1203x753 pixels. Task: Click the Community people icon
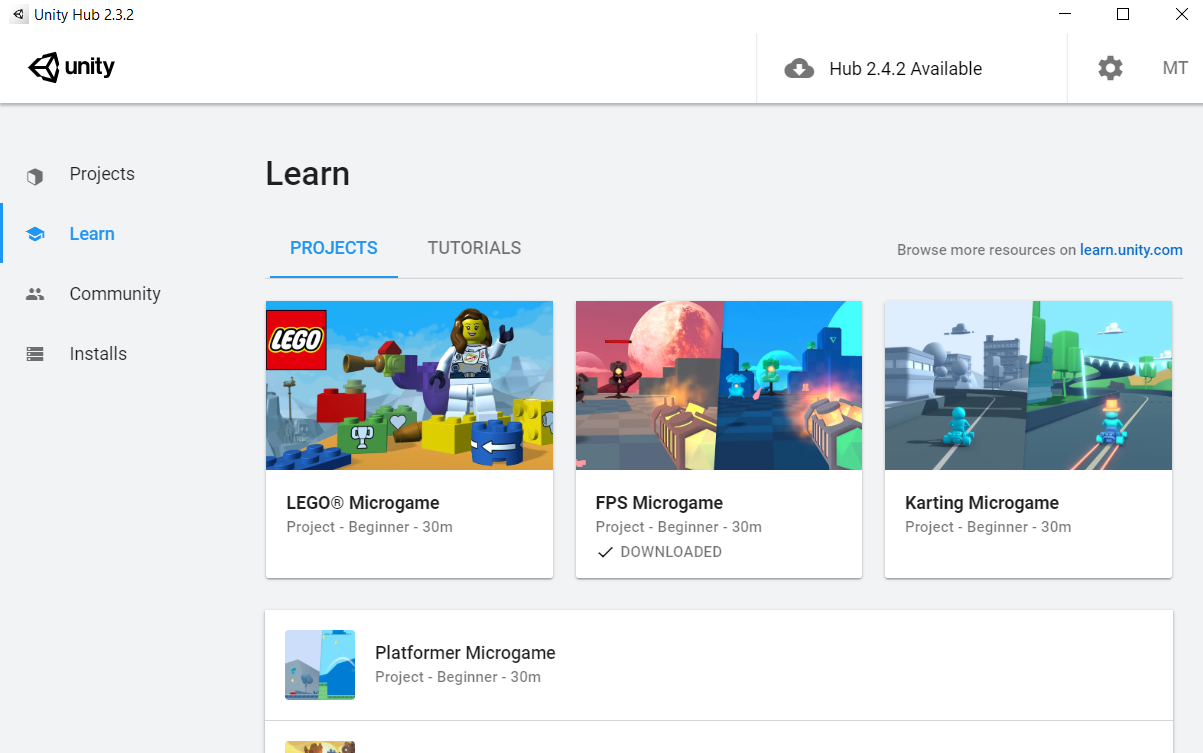coord(35,294)
